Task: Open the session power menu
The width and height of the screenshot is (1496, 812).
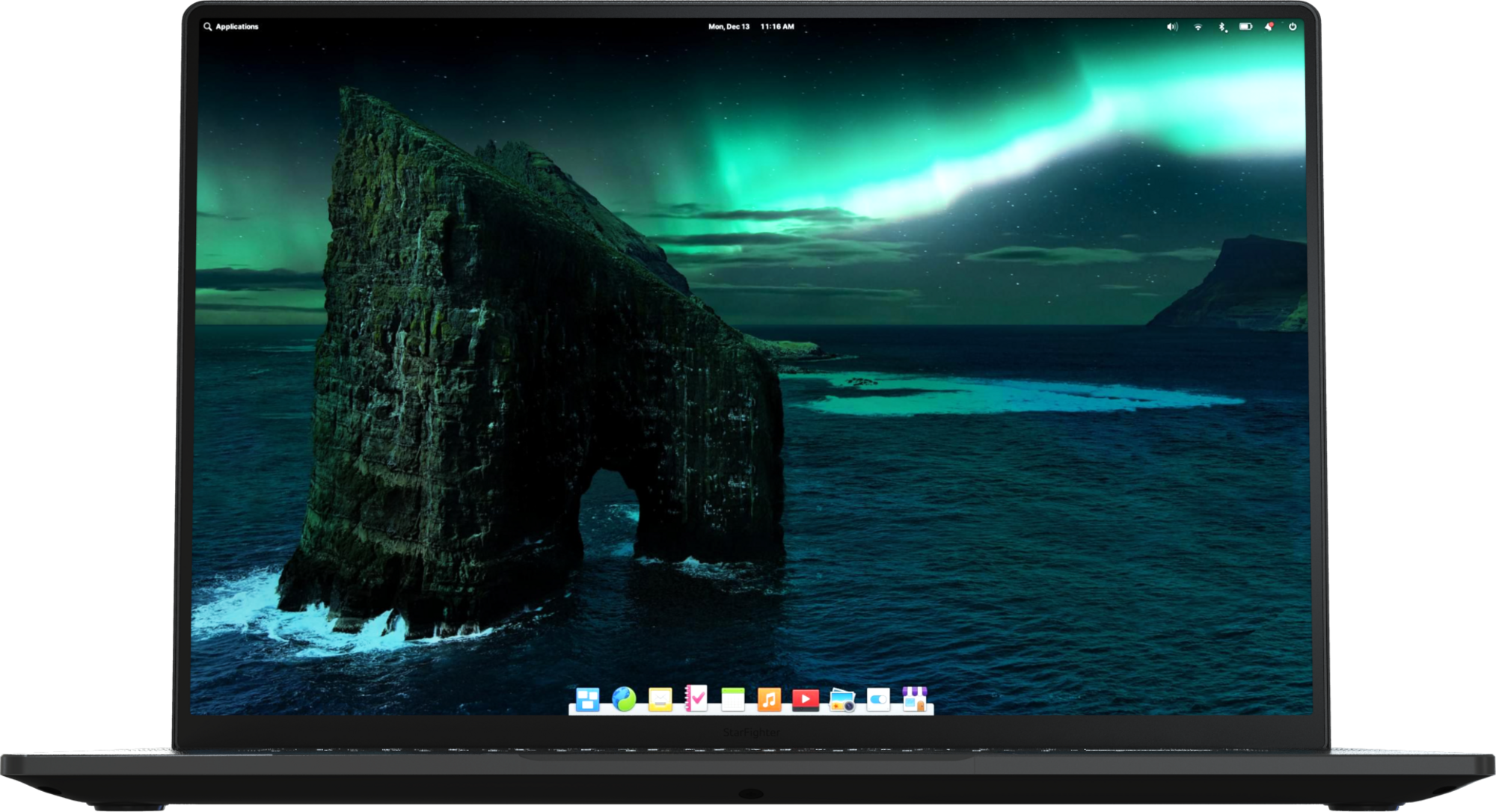Action: coord(1292,27)
